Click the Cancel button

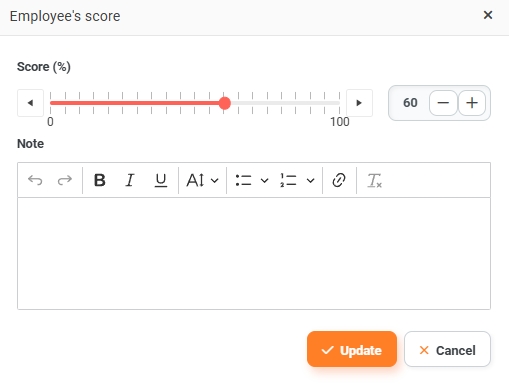coord(447,349)
